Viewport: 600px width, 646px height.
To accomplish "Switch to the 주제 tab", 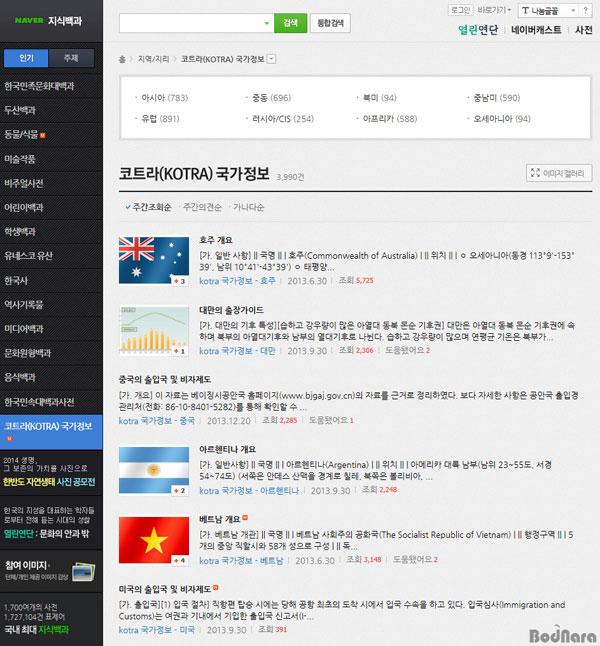I will [x=71, y=58].
